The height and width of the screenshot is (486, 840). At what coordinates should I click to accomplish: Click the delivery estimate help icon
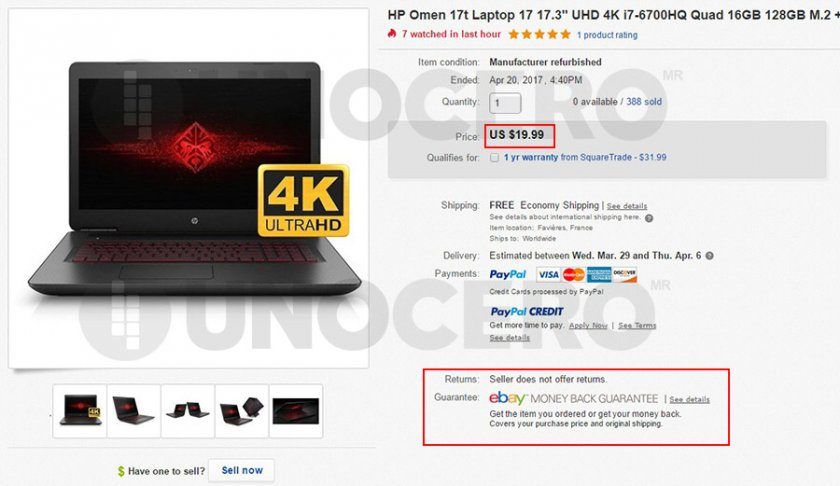709,256
